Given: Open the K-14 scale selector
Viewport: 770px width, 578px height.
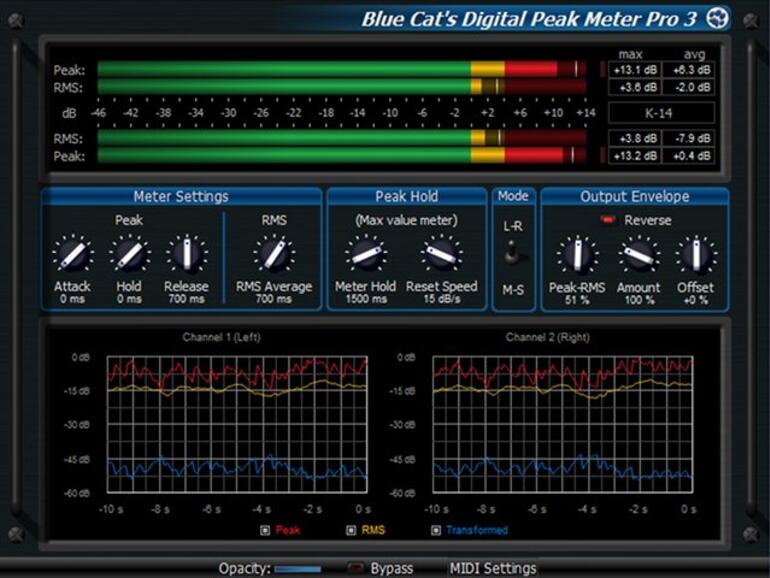Looking at the screenshot, I should click(x=661, y=113).
